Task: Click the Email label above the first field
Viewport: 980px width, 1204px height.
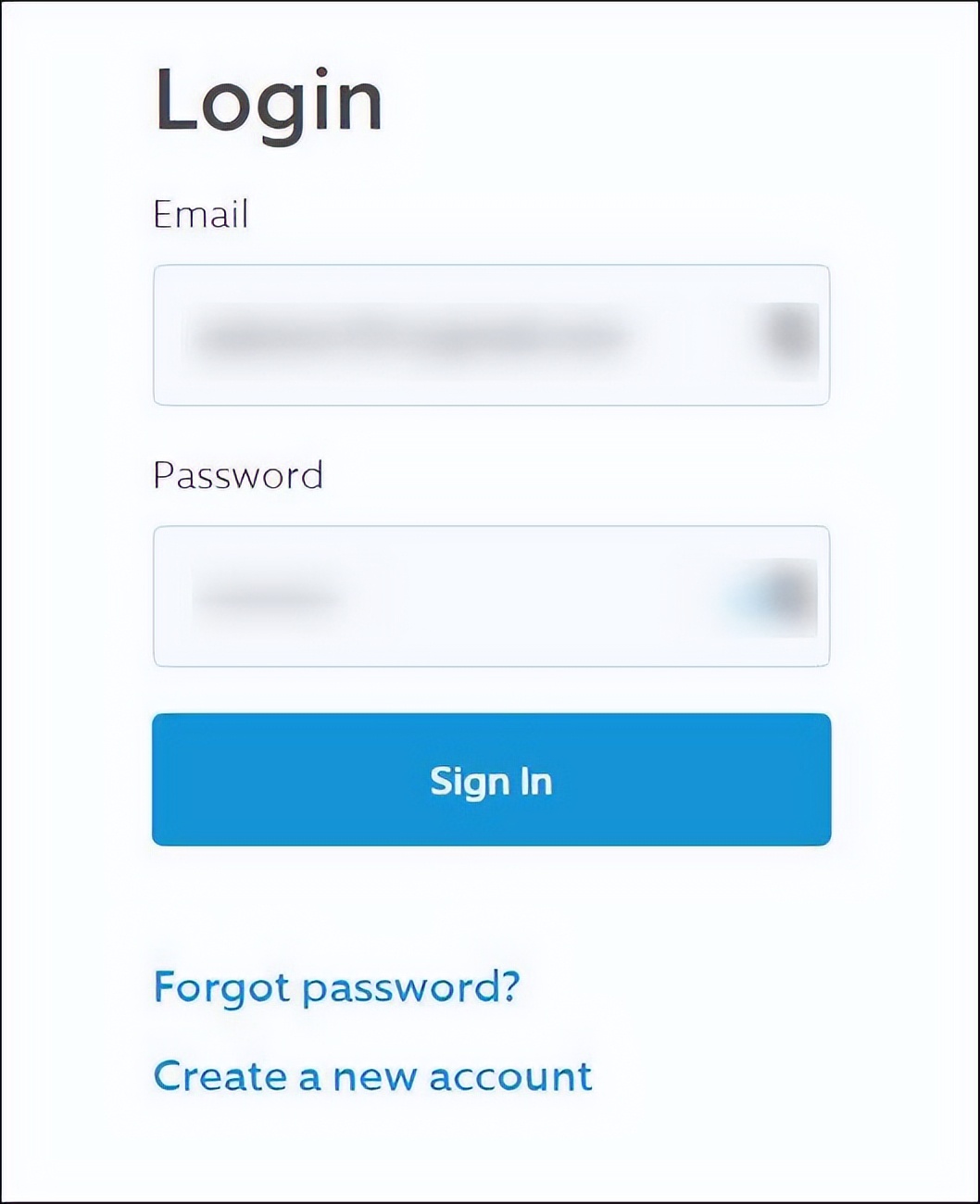Action: (201, 214)
